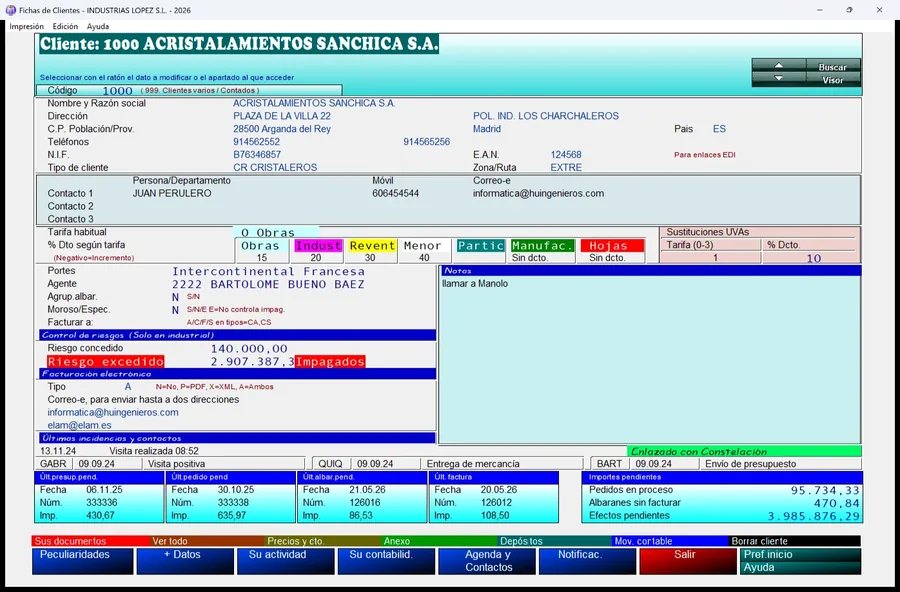900x592 pixels.
Task: Click the red Hojas tariff swatch
Action: click(612, 246)
